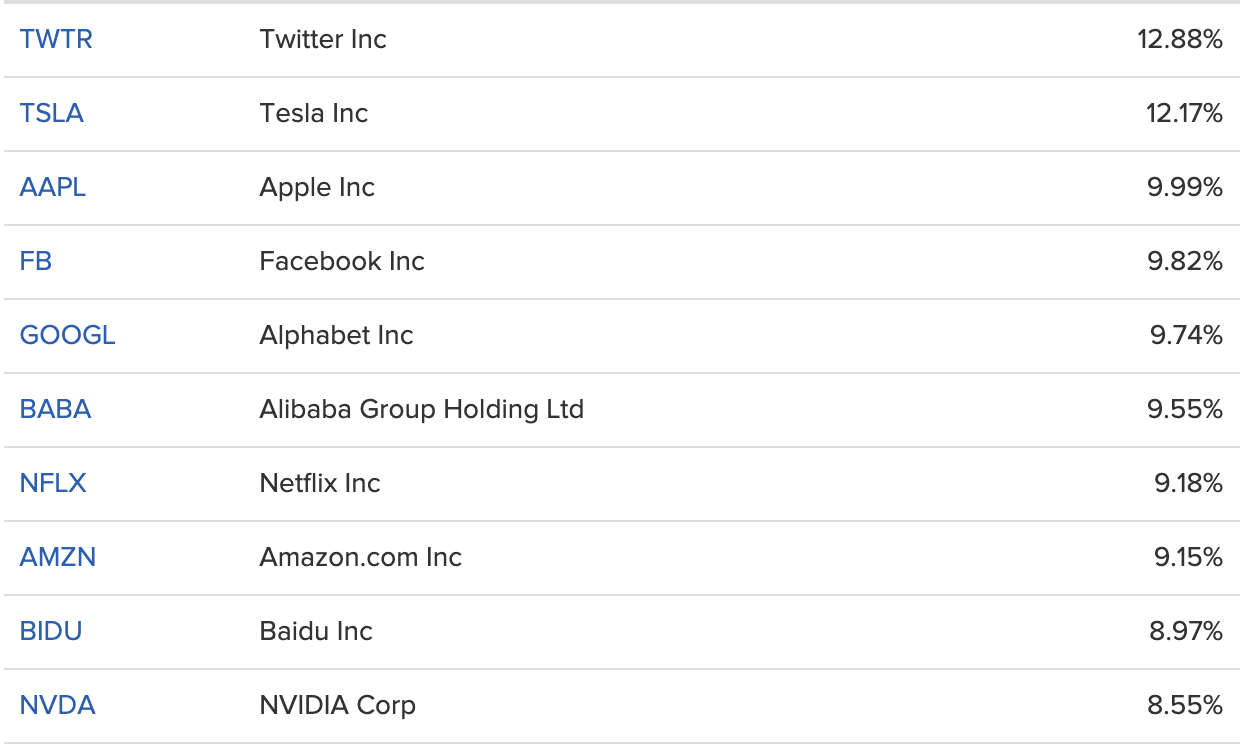Open the NVDA ticker link

coord(58,706)
